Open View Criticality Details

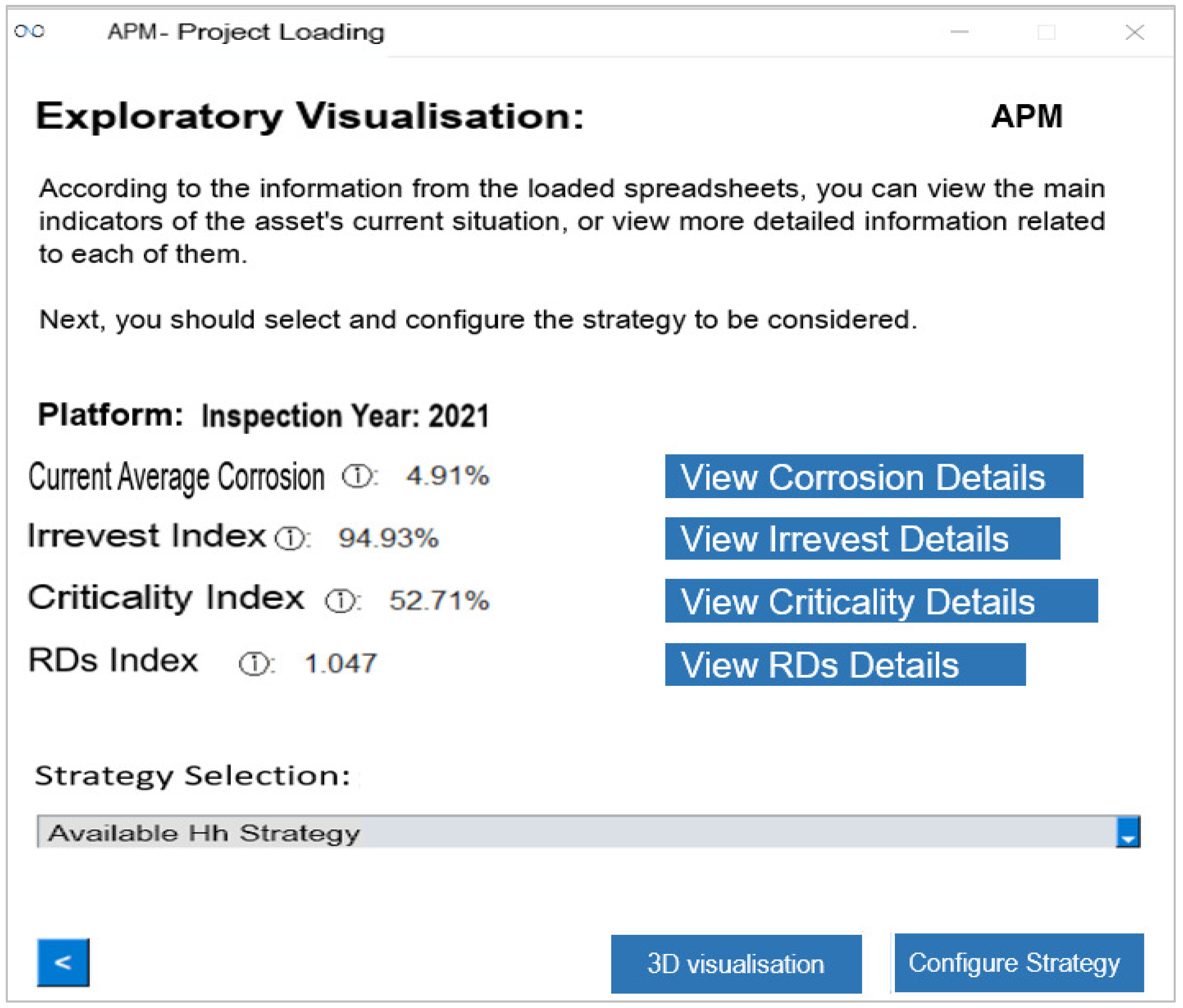(x=880, y=601)
